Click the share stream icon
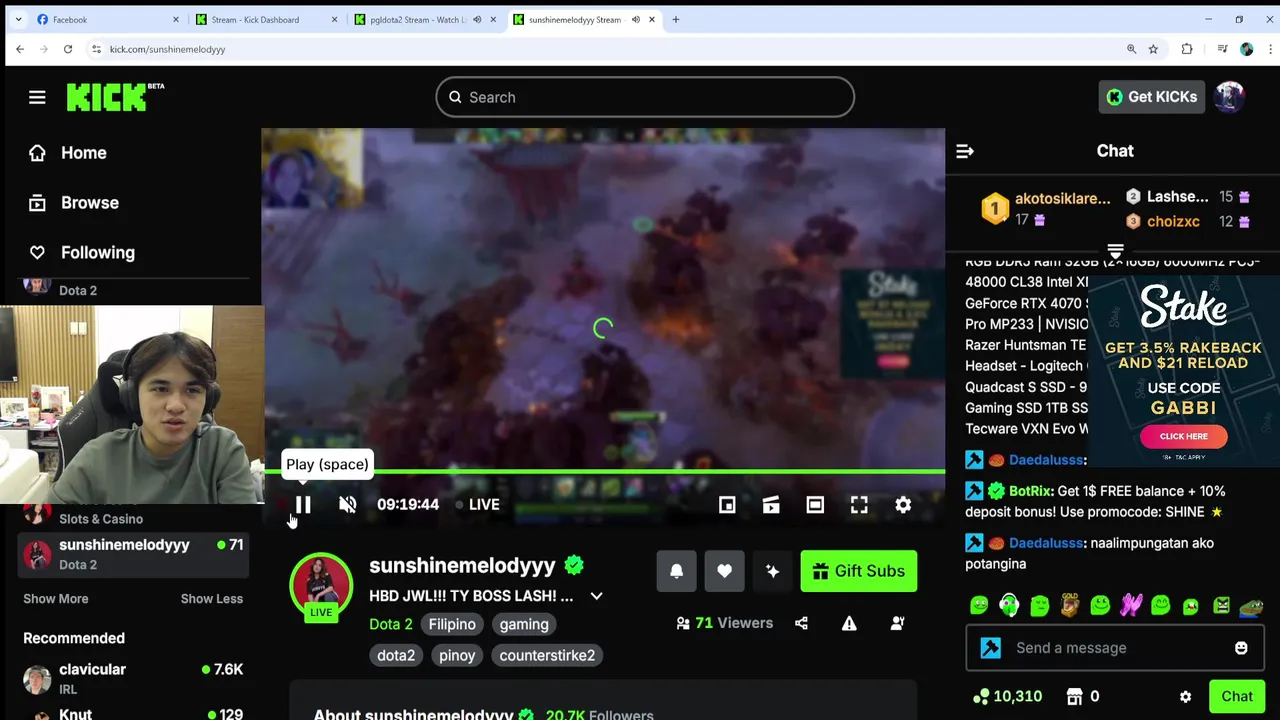Viewport: 1280px width, 720px height. point(801,623)
